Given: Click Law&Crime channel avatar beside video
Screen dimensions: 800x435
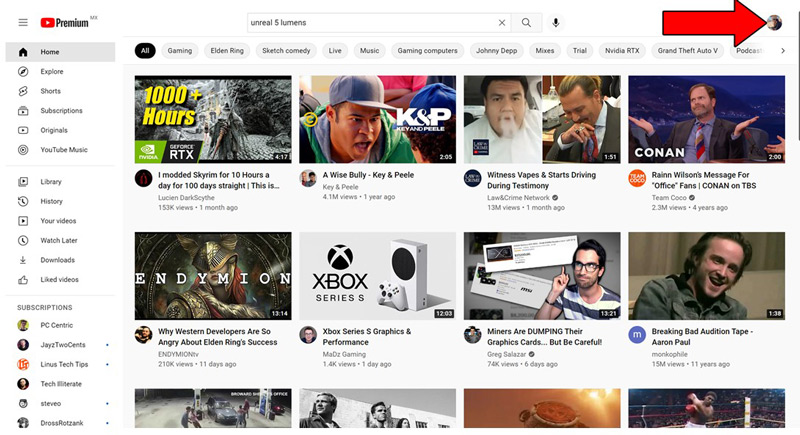Looking at the screenshot, I should pyautogui.click(x=472, y=178).
